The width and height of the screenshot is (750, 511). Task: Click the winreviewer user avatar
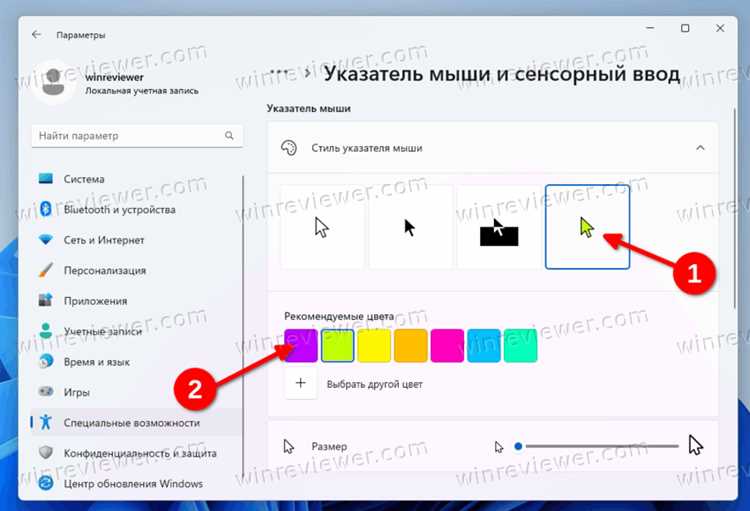tap(54, 82)
